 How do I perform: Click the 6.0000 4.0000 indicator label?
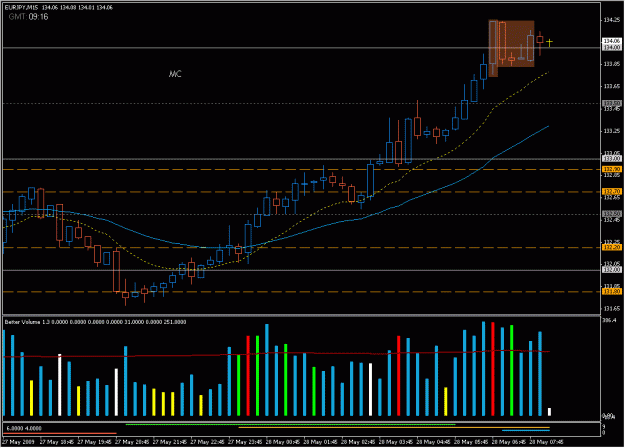click(24, 428)
